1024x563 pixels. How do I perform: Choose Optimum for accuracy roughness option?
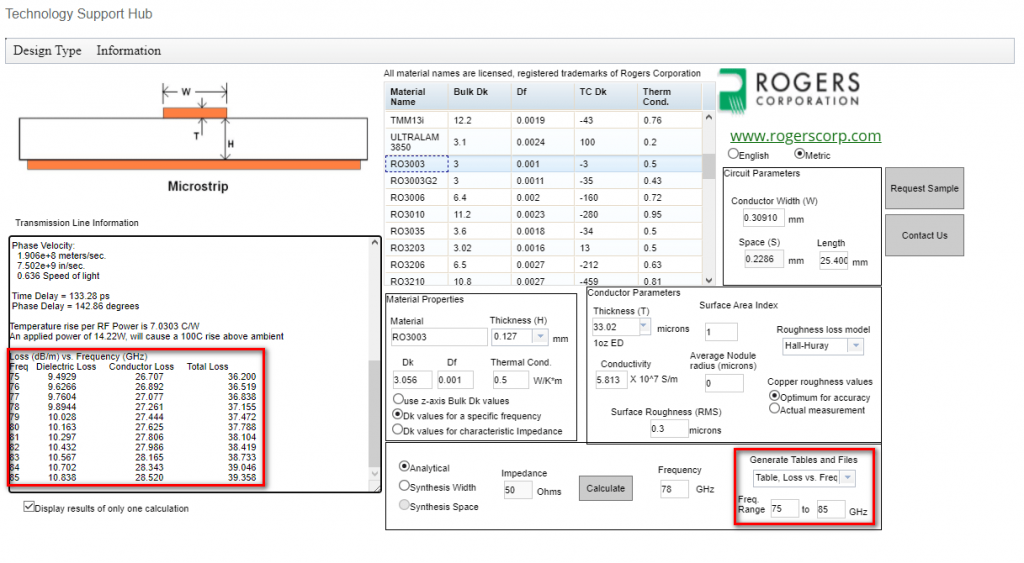coord(775,396)
